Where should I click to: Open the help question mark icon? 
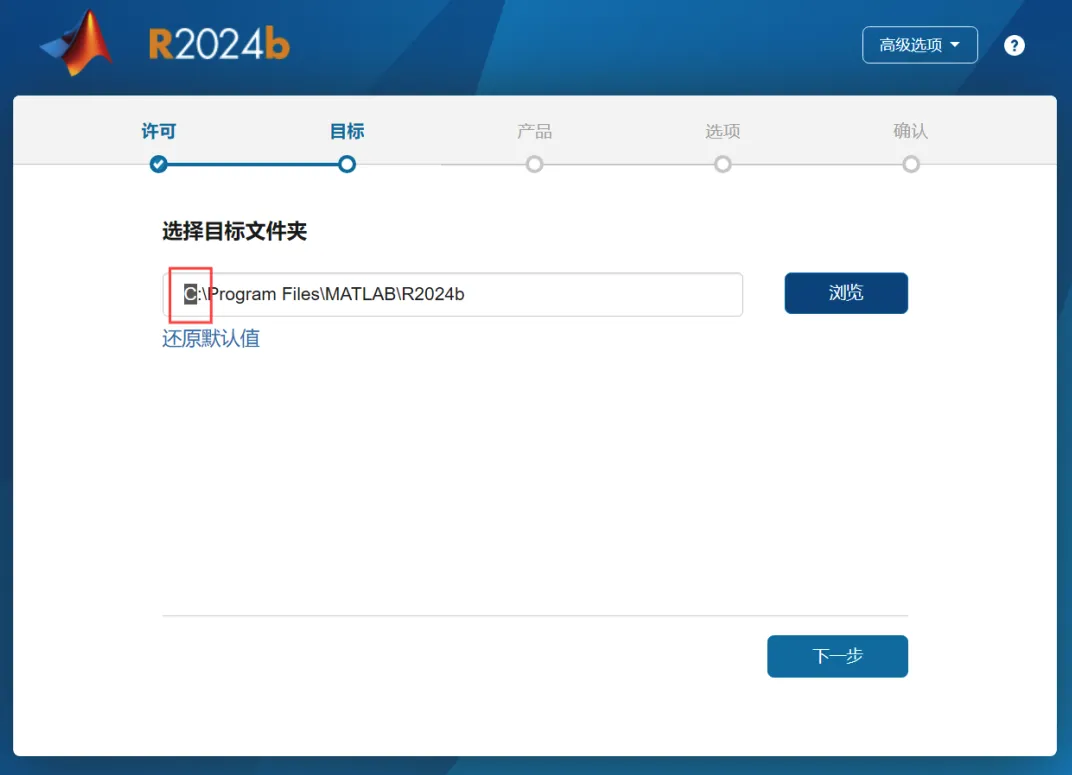(x=1014, y=46)
